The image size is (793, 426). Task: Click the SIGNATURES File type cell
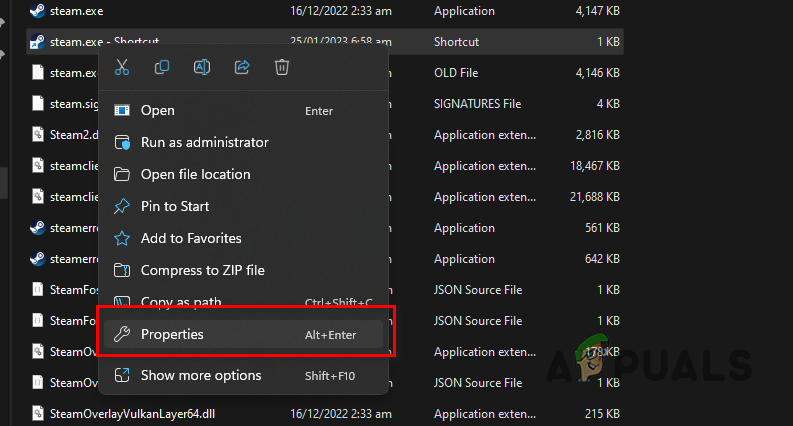[477, 104]
